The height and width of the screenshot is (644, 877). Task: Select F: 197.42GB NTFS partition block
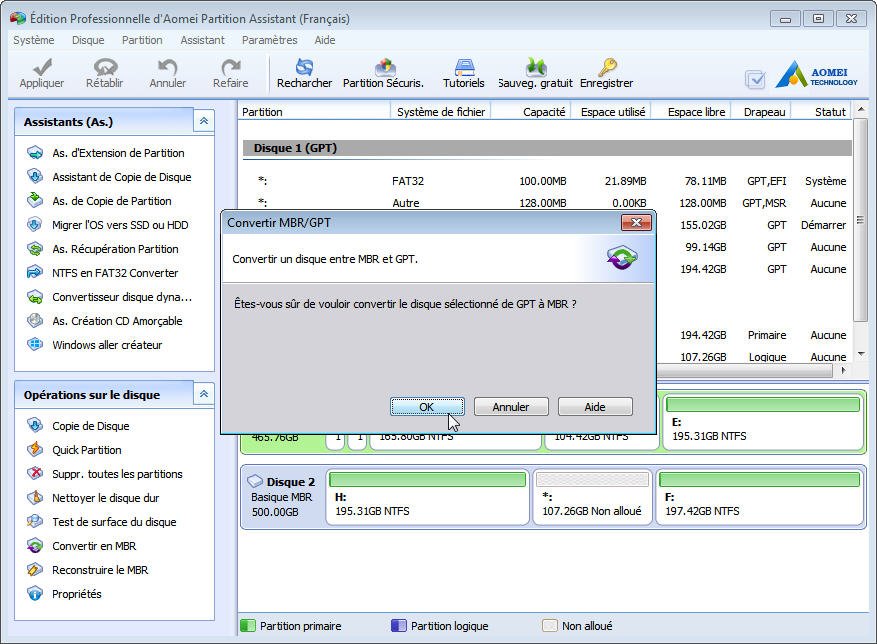[x=760, y=497]
